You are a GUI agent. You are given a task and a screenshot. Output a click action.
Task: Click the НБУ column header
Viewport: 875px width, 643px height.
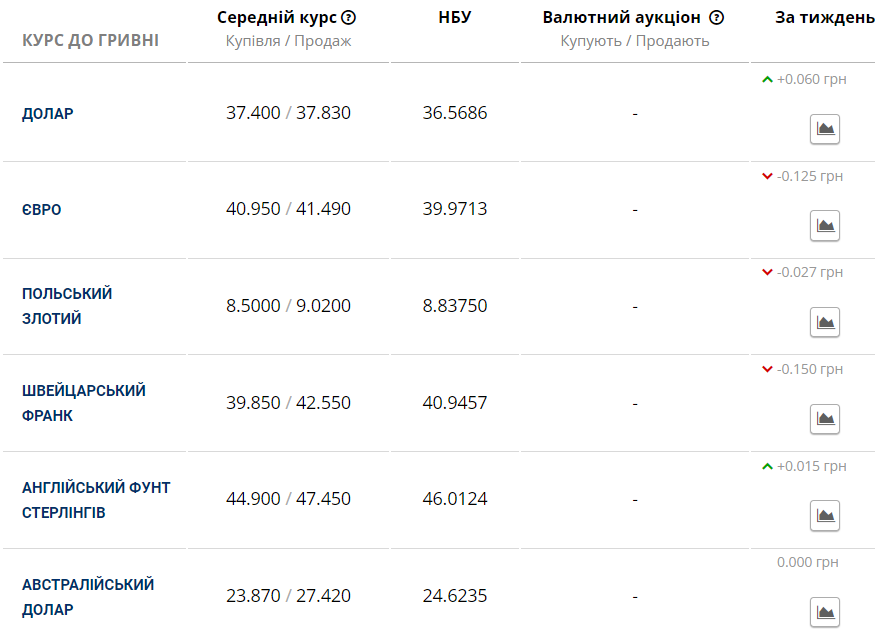pos(455,17)
